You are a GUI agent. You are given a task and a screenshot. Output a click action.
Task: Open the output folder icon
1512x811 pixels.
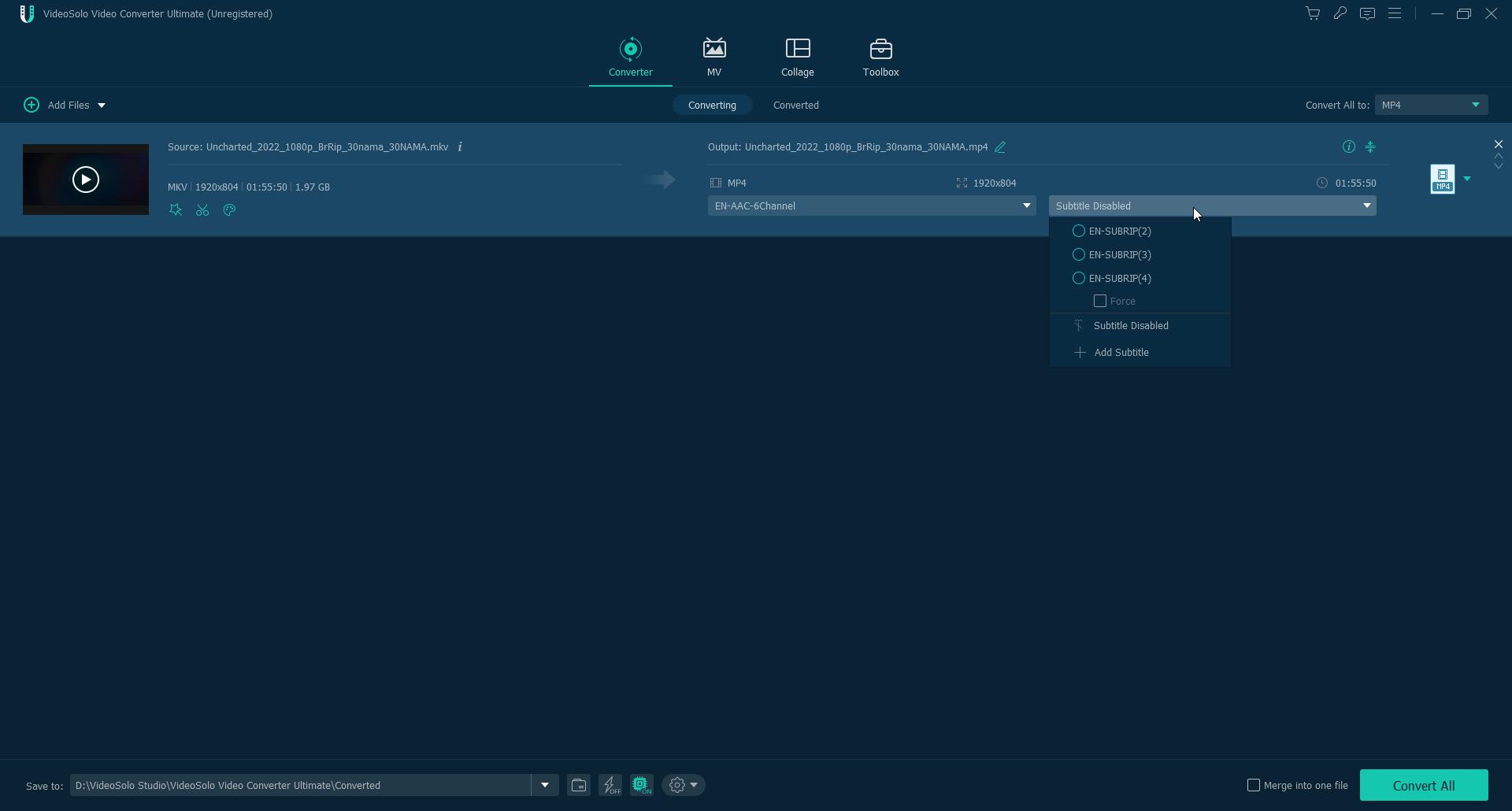point(579,785)
